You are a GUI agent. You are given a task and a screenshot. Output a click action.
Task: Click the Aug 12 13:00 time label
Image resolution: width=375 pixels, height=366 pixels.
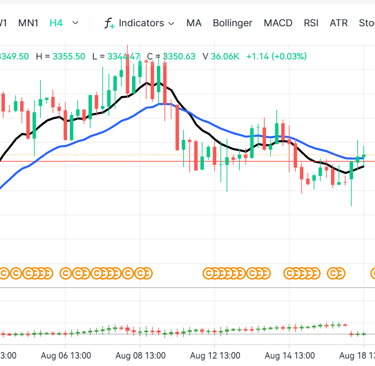coord(215,356)
